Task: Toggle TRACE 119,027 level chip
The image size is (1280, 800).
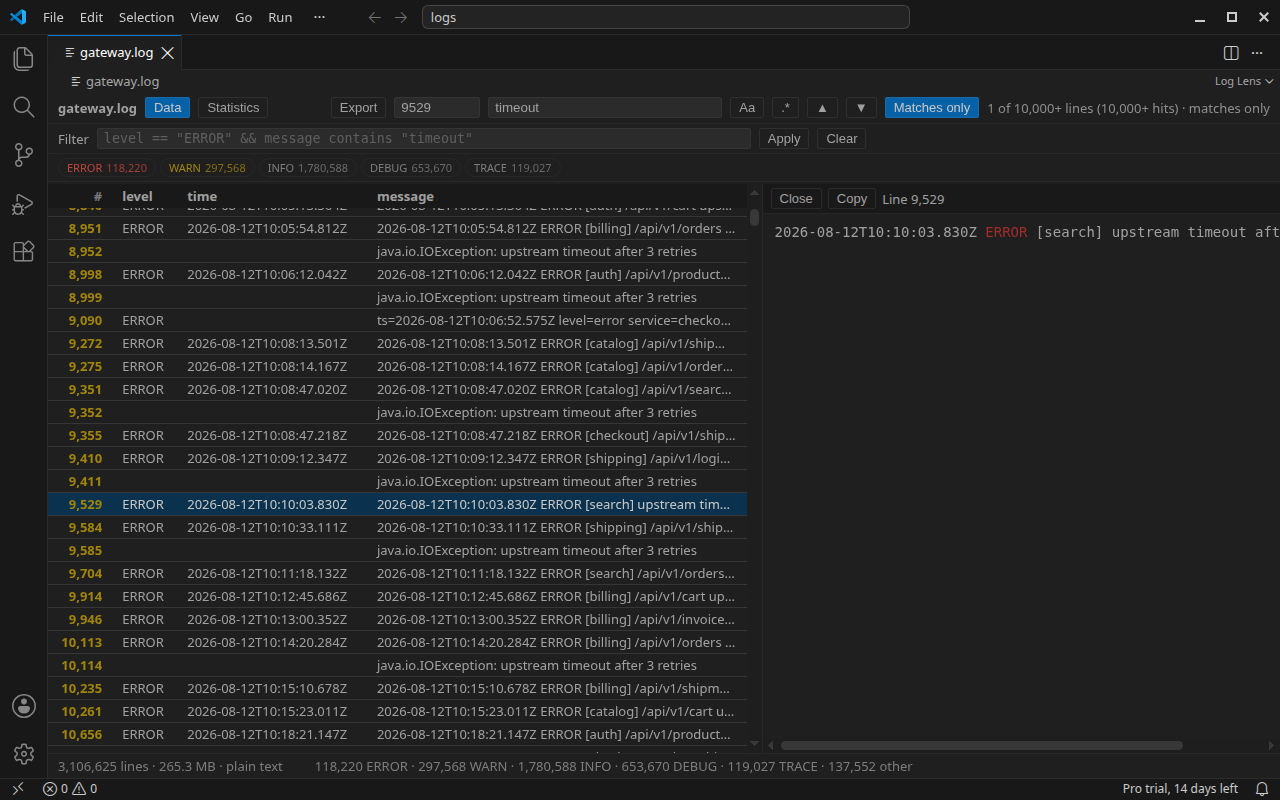Action: (513, 168)
